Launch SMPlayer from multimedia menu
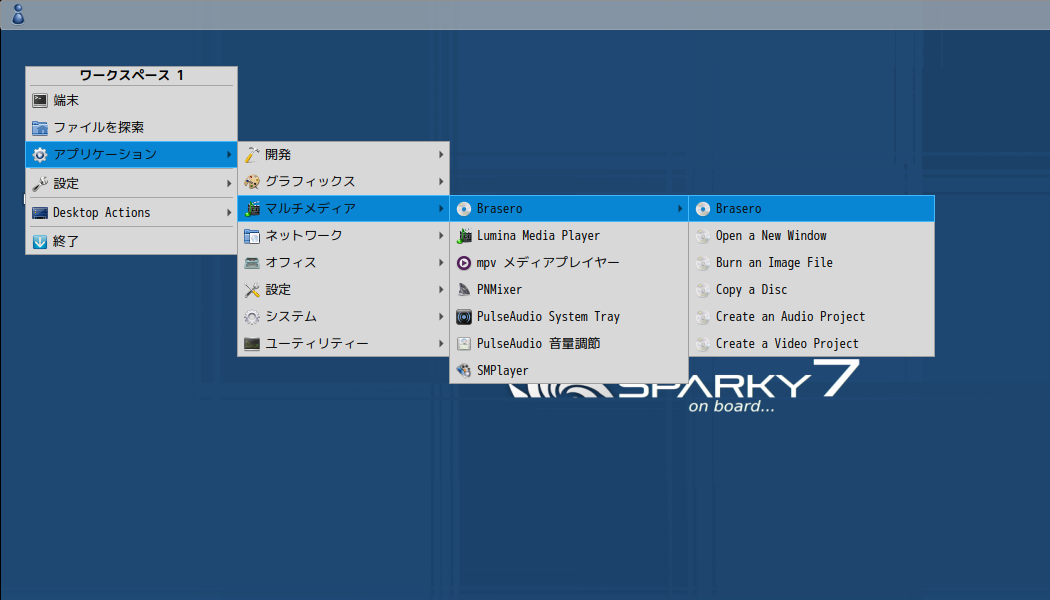Screen dimensions: 1050x600 pos(569,370)
